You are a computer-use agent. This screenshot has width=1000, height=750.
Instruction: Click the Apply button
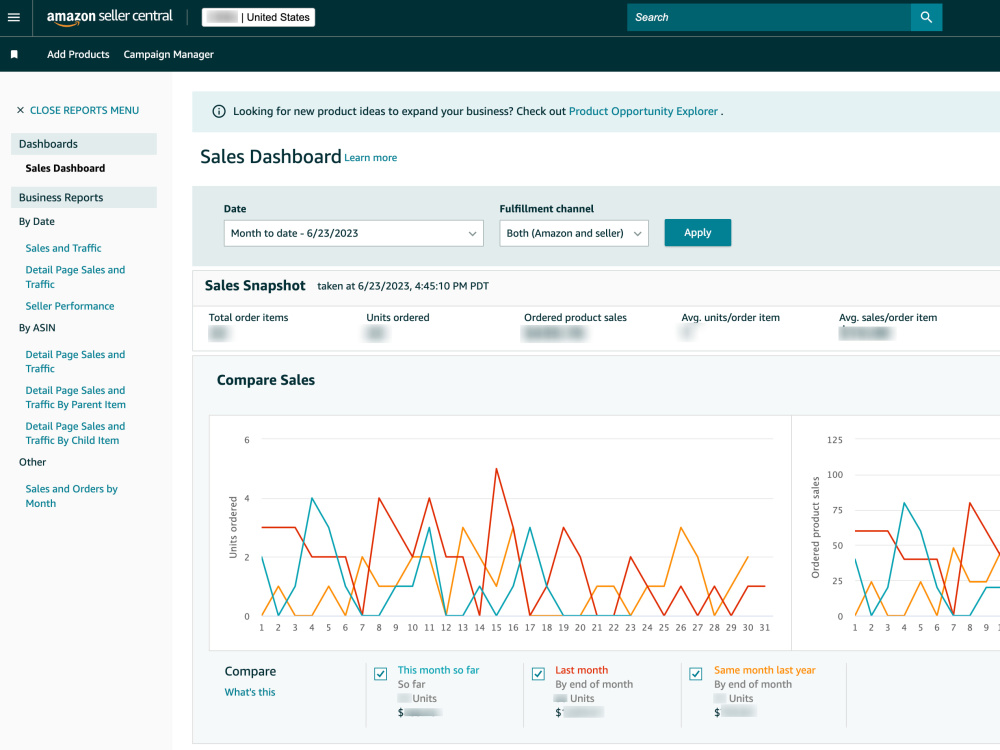698,233
